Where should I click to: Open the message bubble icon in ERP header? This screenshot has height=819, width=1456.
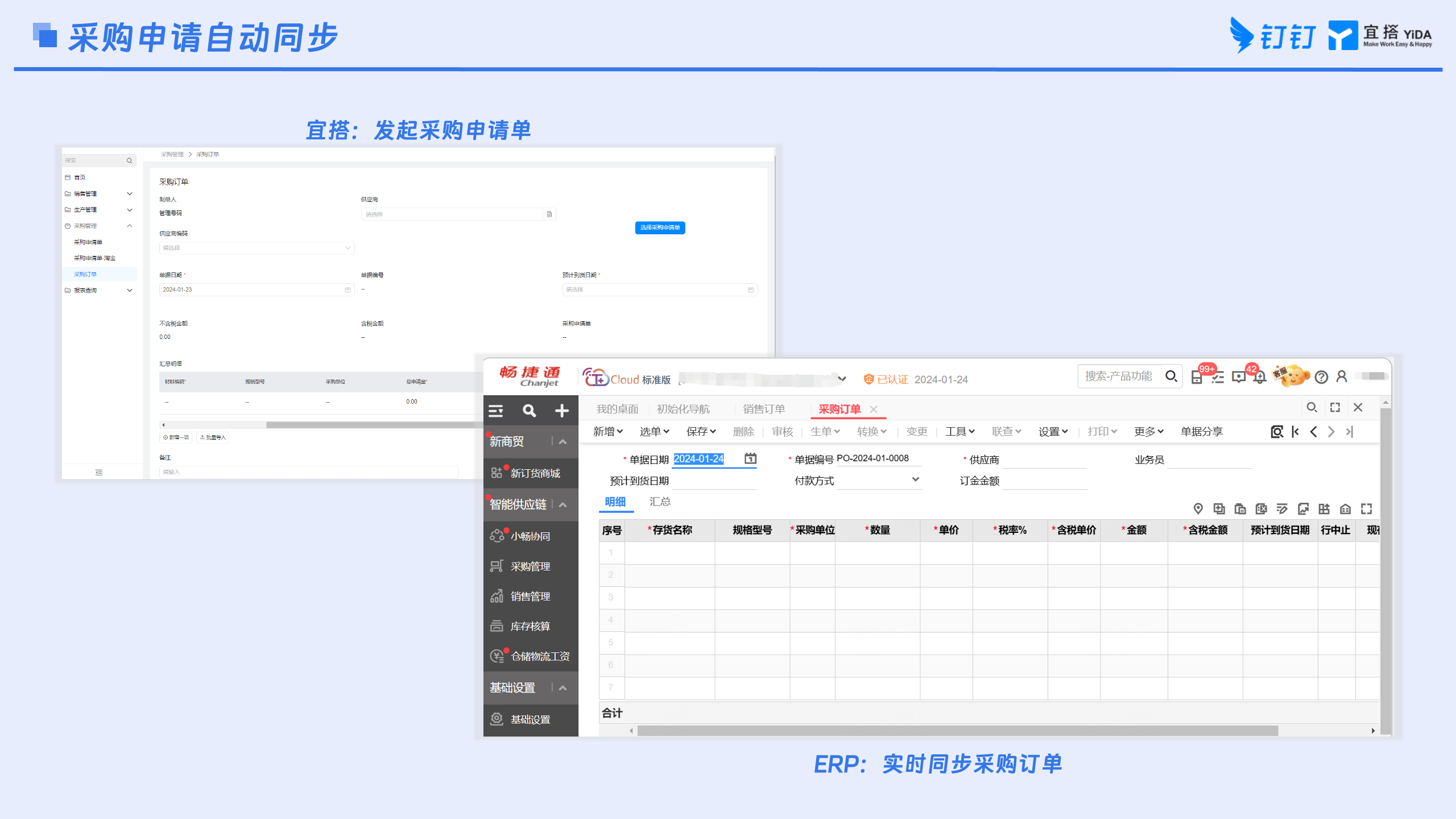pyautogui.click(x=1239, y=377)
